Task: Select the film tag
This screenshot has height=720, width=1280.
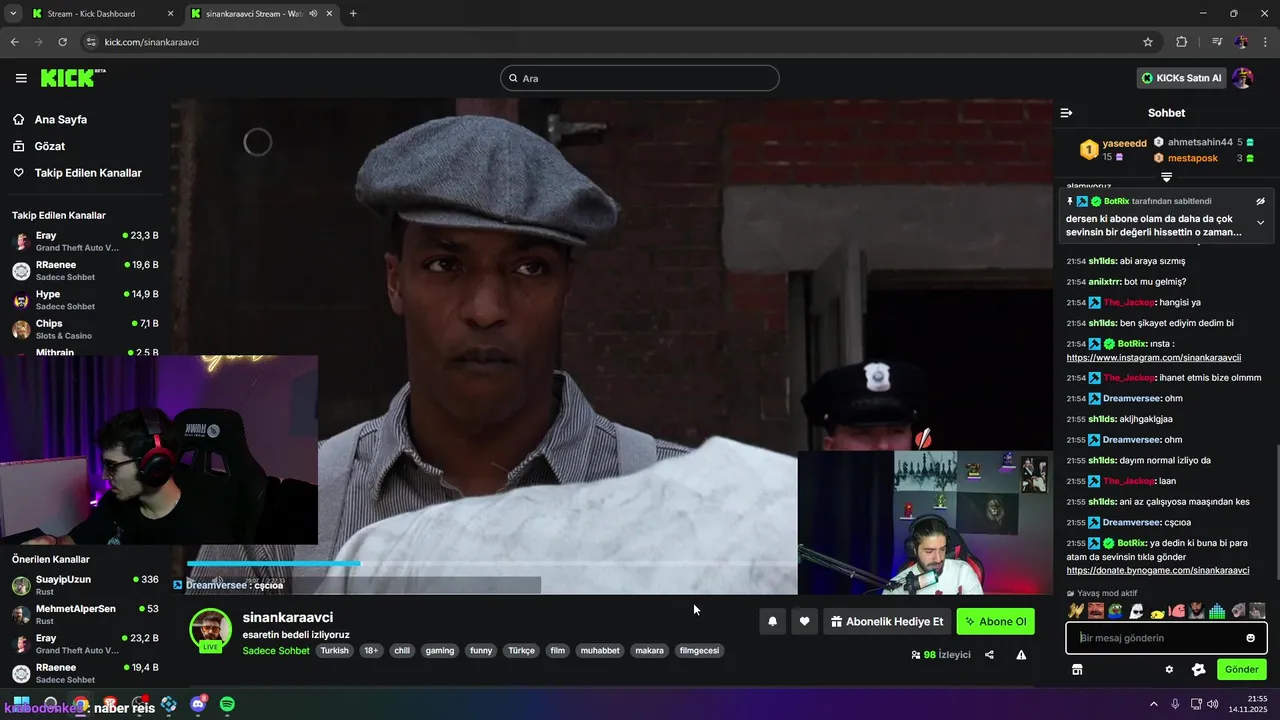Action: [x=558, y=650]
